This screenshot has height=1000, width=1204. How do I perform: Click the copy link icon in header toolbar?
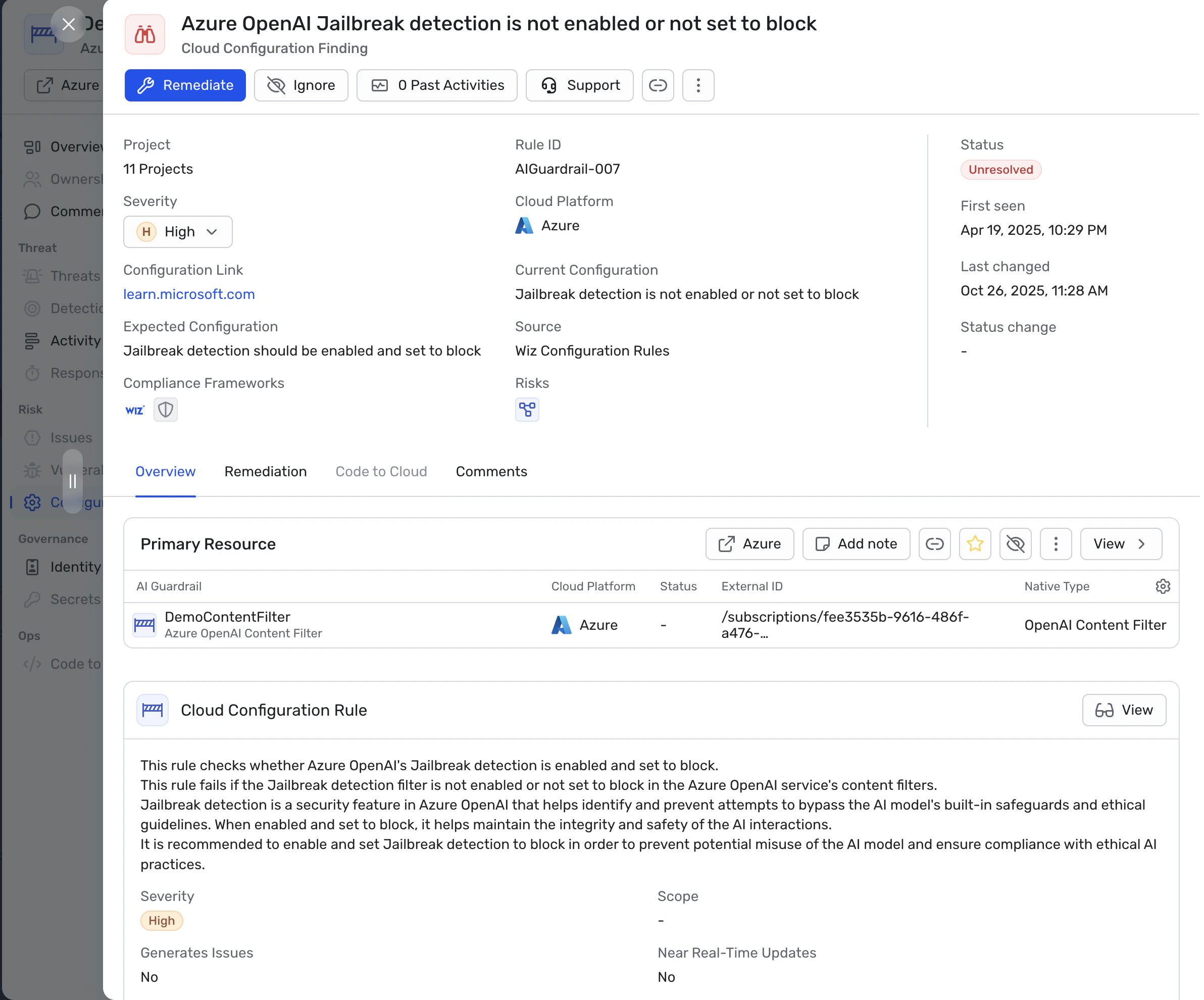pyautogui.click(x=658, y=85)
